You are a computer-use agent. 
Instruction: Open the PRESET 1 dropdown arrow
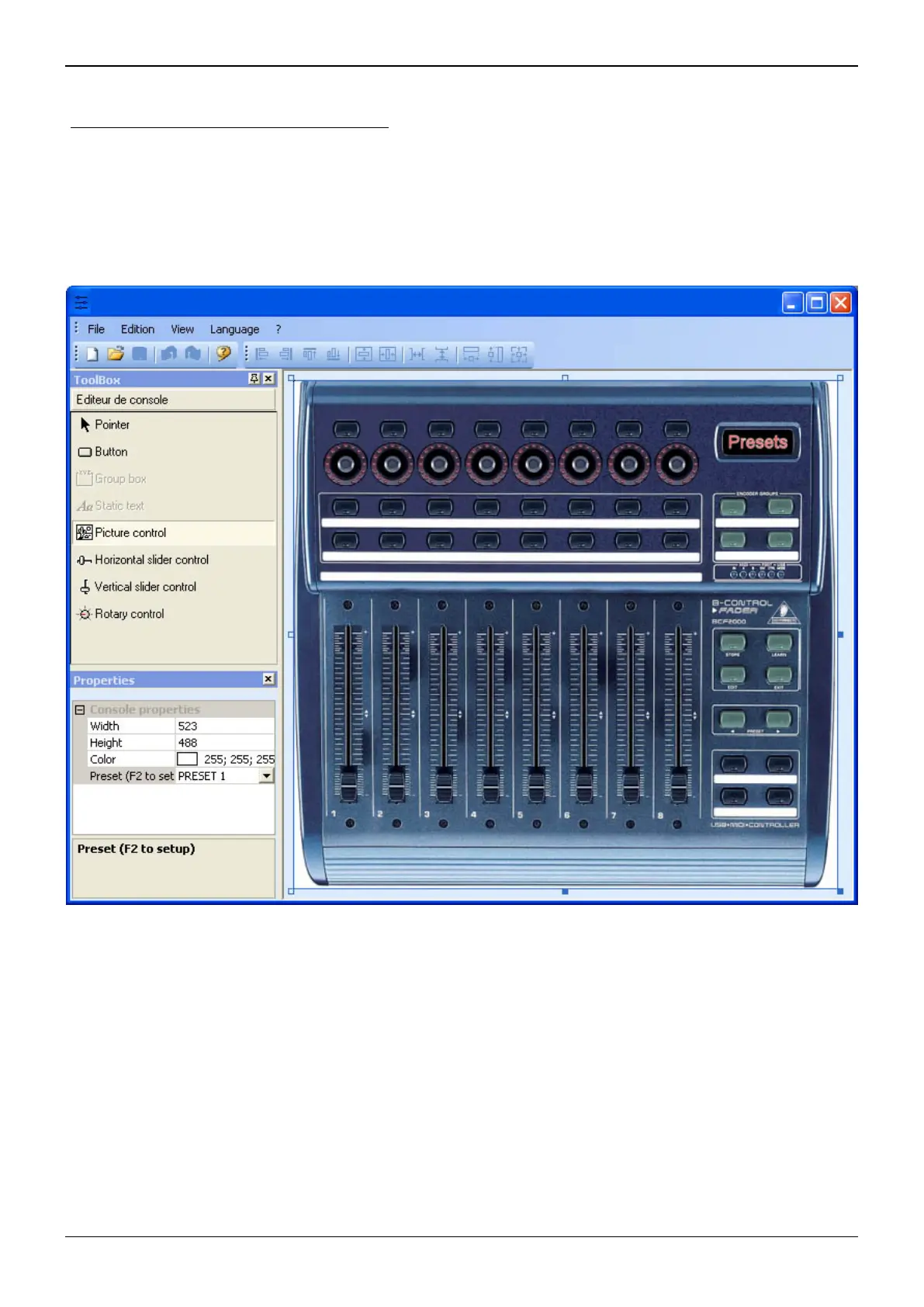pos(266,776)
